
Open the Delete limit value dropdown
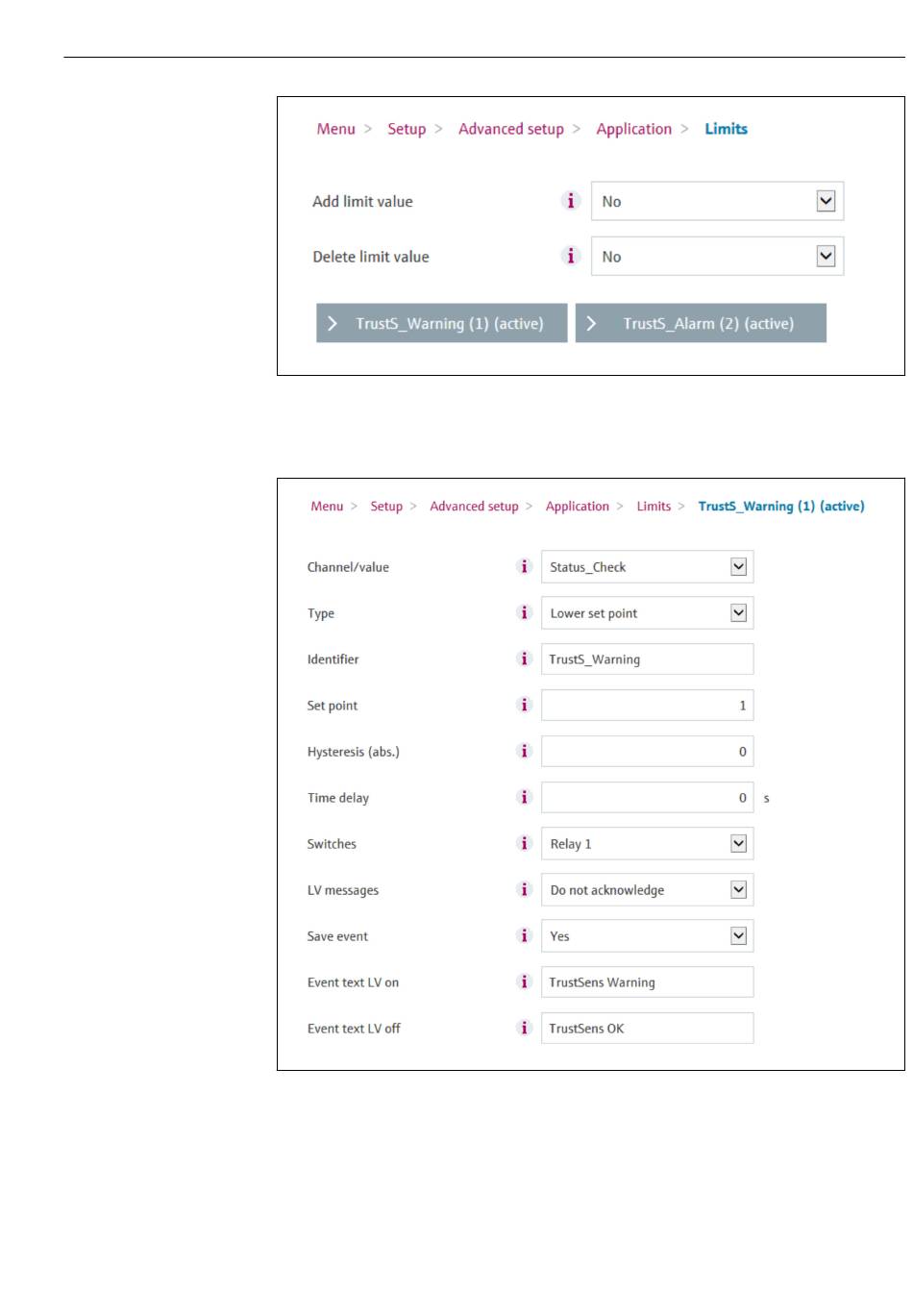pyautogui.click(x=717, y=257)
